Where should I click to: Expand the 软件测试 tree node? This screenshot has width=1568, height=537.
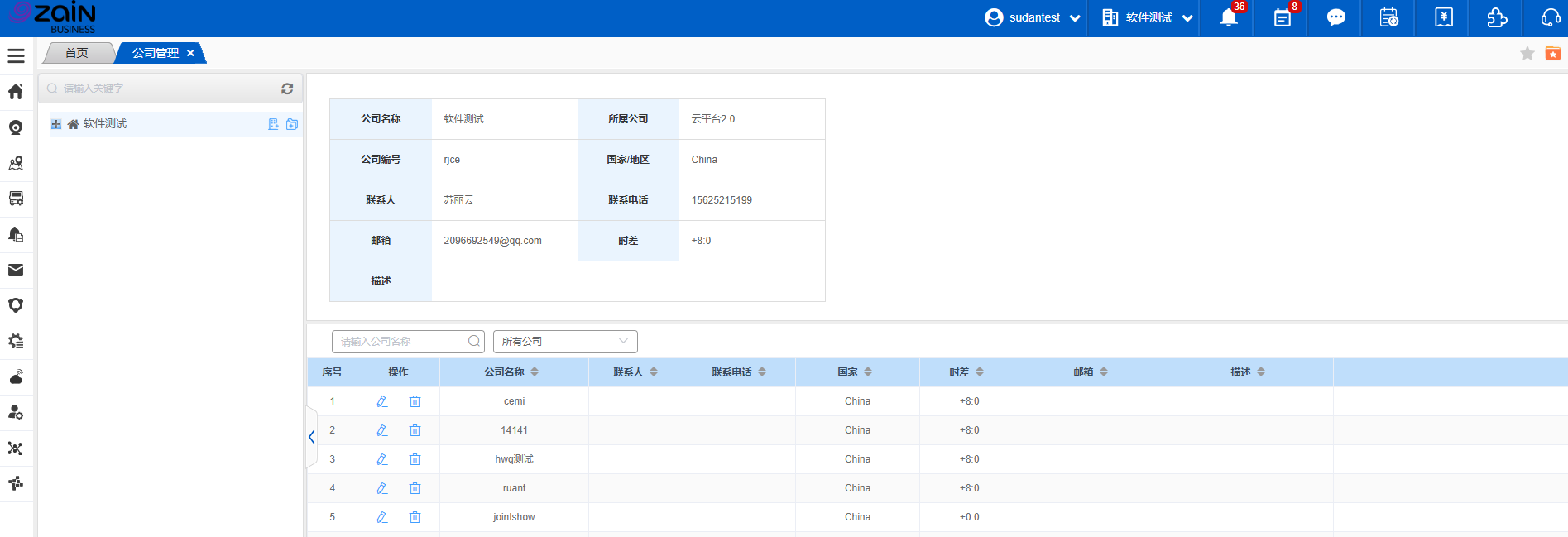(x=56, y=124)
